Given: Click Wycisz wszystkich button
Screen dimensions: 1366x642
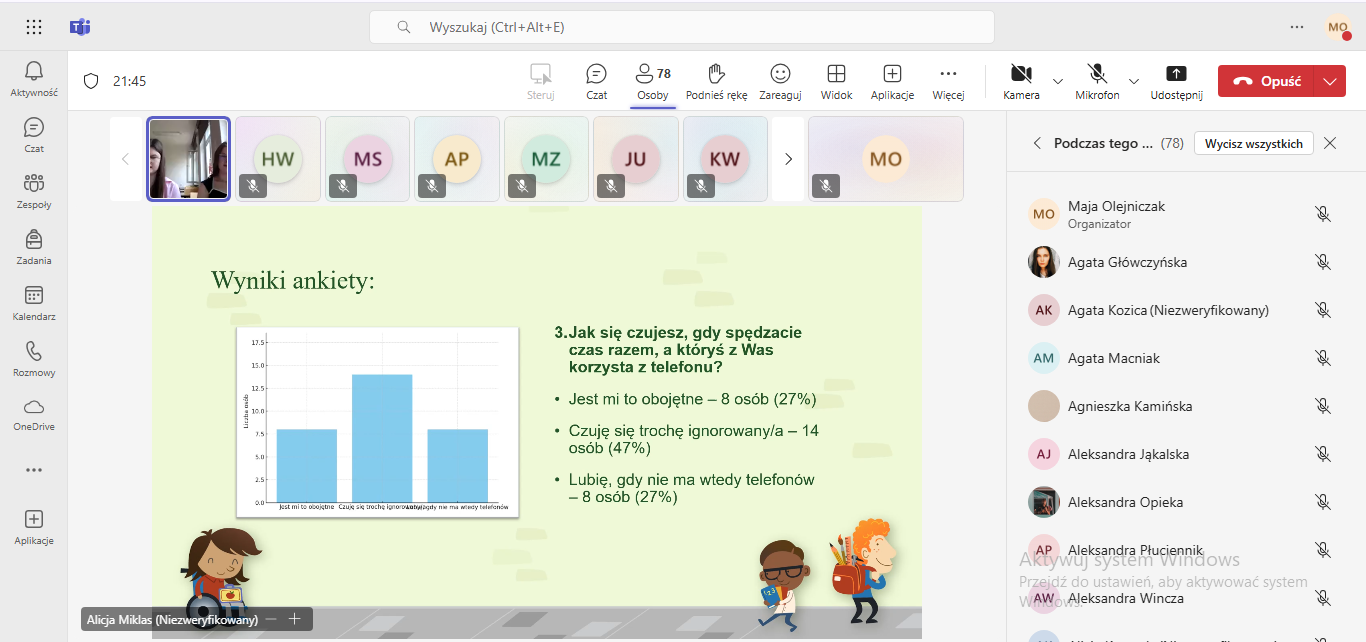Looking at the screenshot, I should pyautogui.click(x=1253, y=143).
